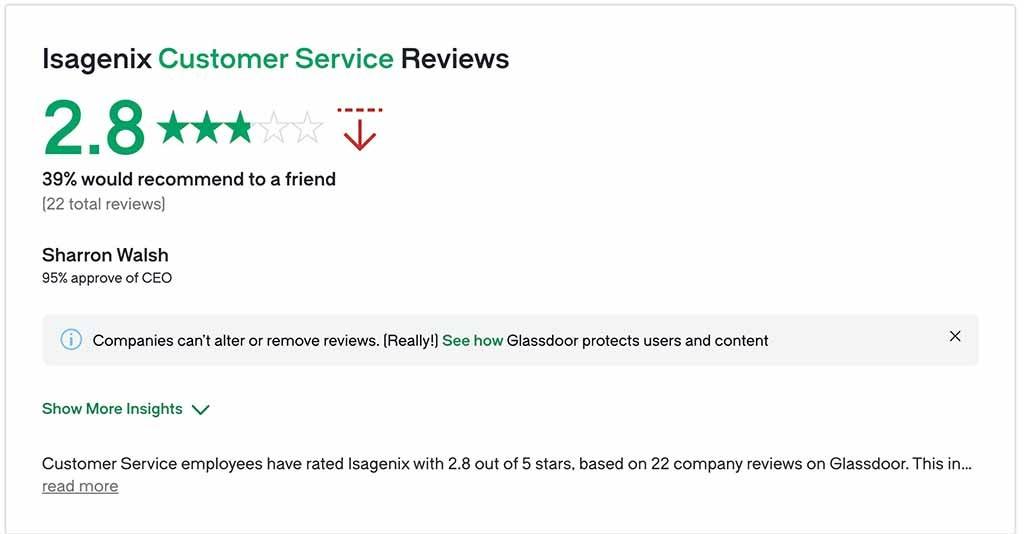The width and height of the screenshot is (1024, 534).
Task: Follow the See how link
Action: 472,341
